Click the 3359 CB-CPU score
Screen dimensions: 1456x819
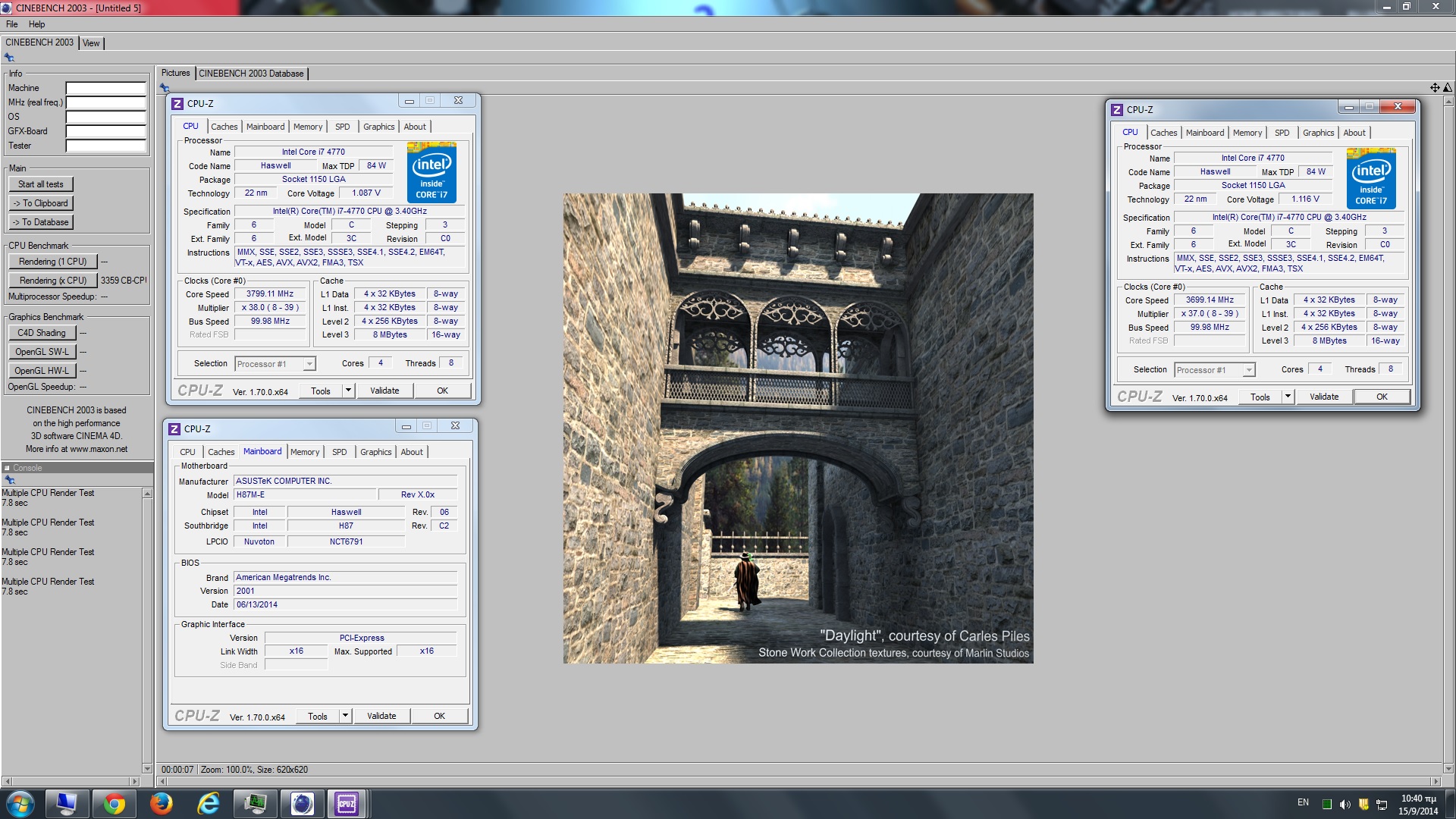[x=124, y=281]
